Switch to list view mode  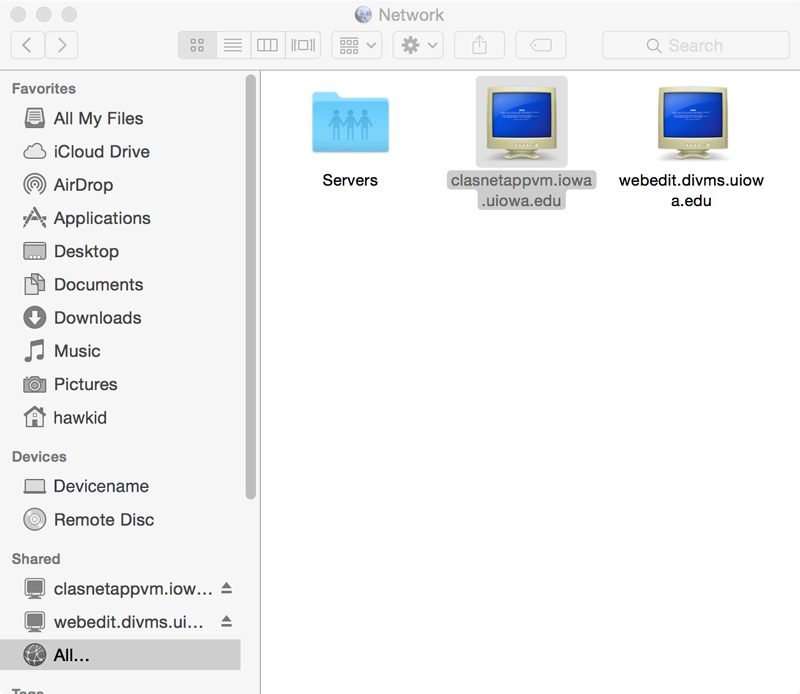tap(232, 45)
